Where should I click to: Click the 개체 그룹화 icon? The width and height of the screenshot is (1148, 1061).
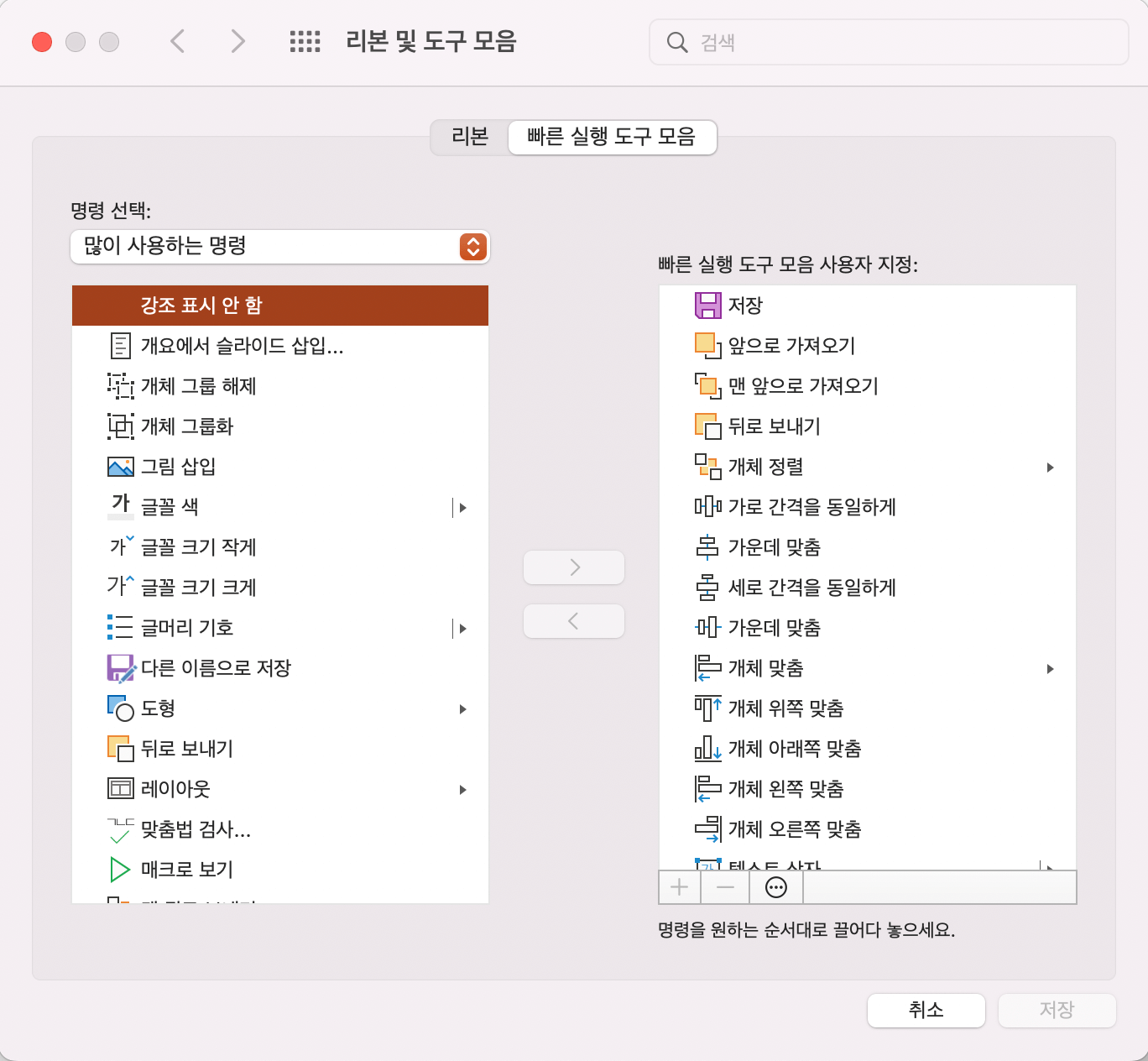click(x=120, y=426)
